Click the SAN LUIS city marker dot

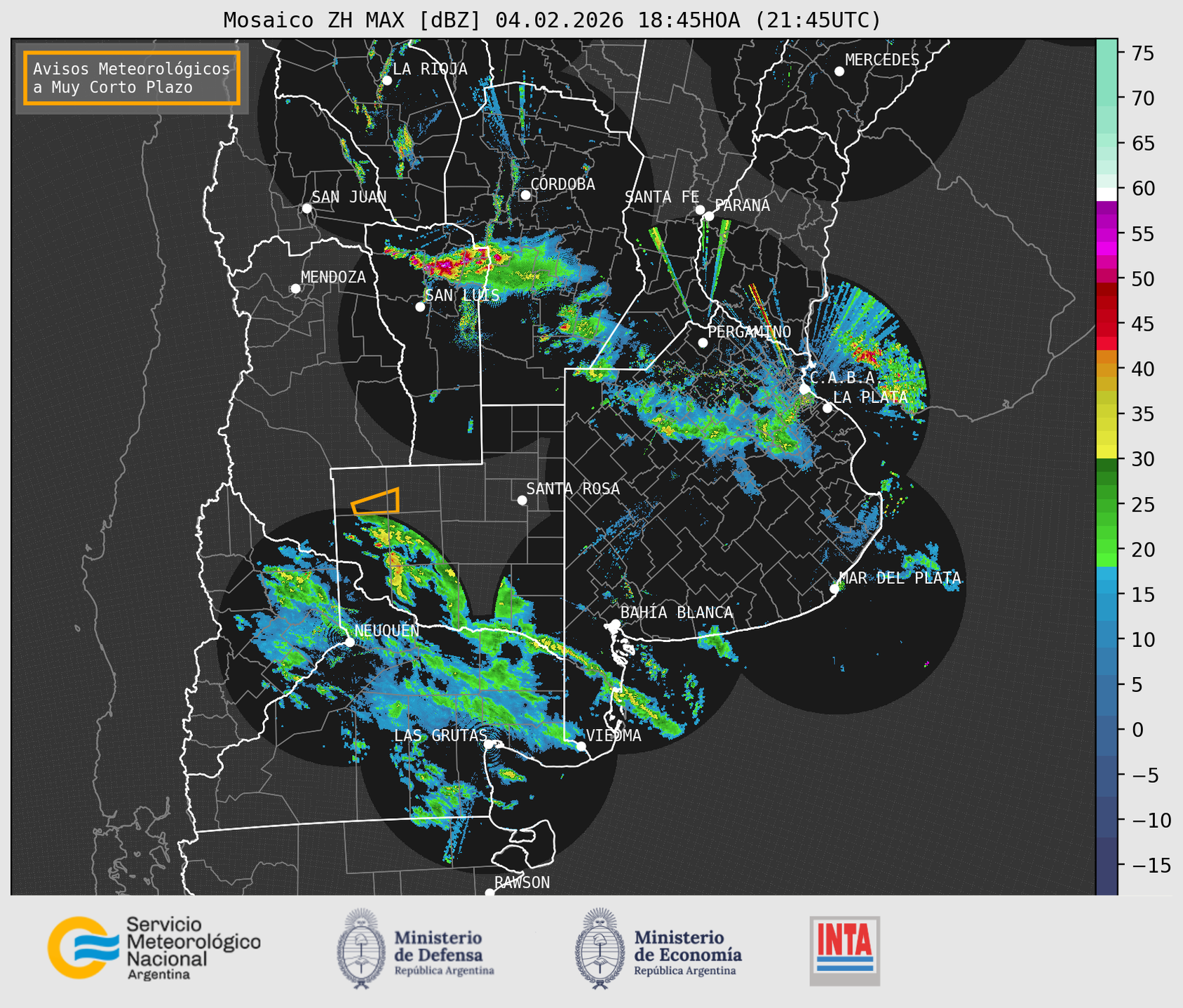click(x=420, y=306)
